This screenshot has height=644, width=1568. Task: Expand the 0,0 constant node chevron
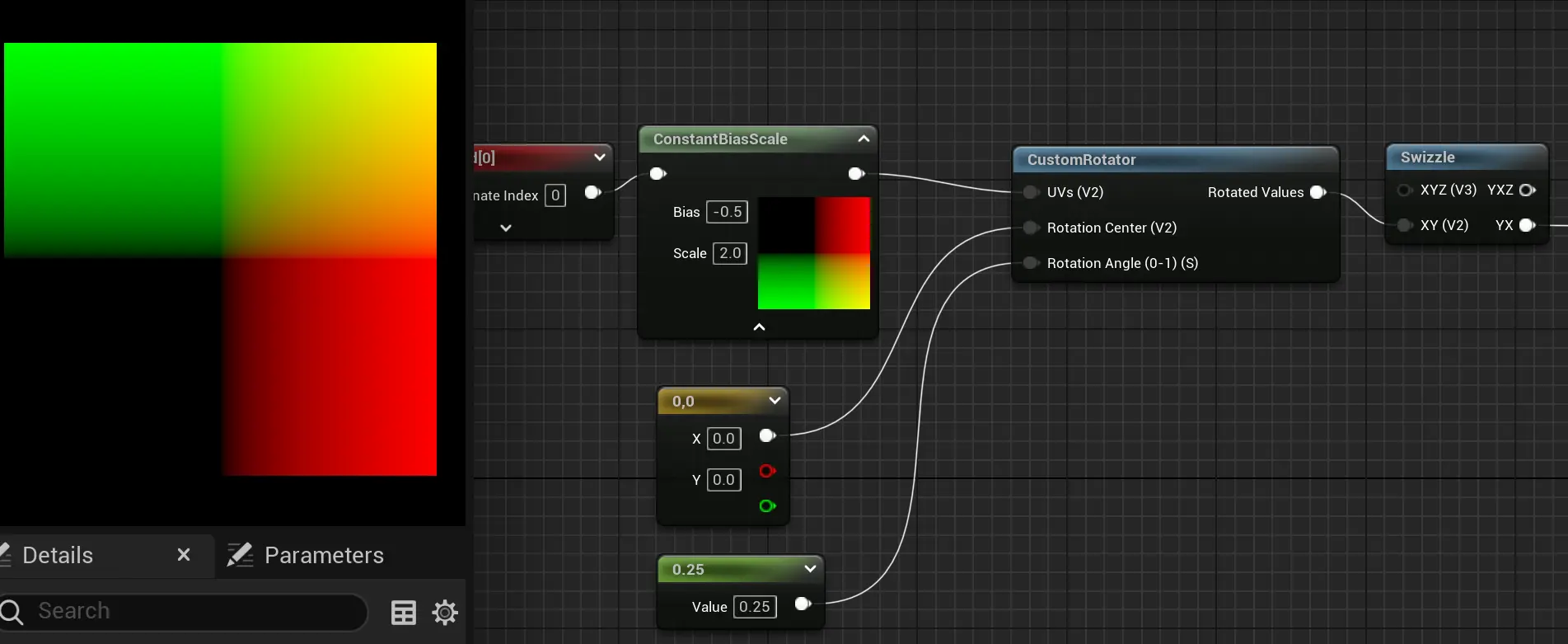click(x=775, y=401)
